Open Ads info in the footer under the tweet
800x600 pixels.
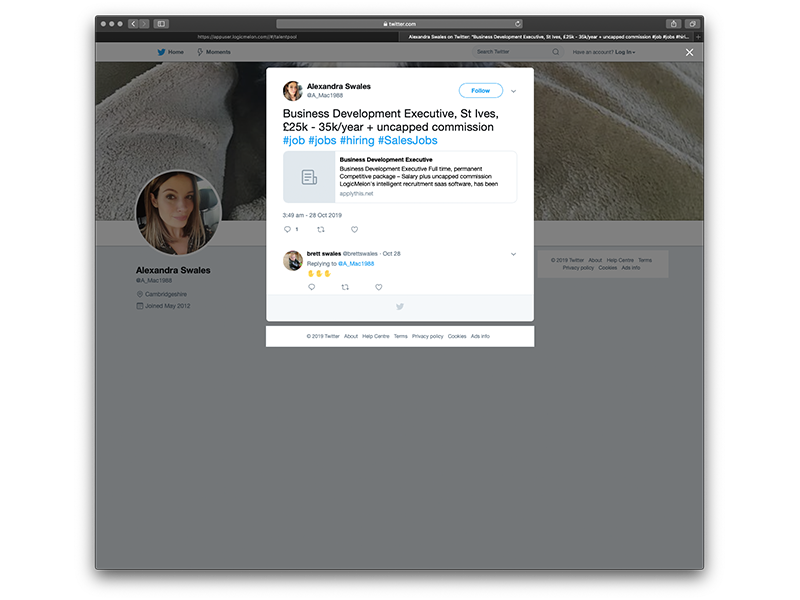480,336
